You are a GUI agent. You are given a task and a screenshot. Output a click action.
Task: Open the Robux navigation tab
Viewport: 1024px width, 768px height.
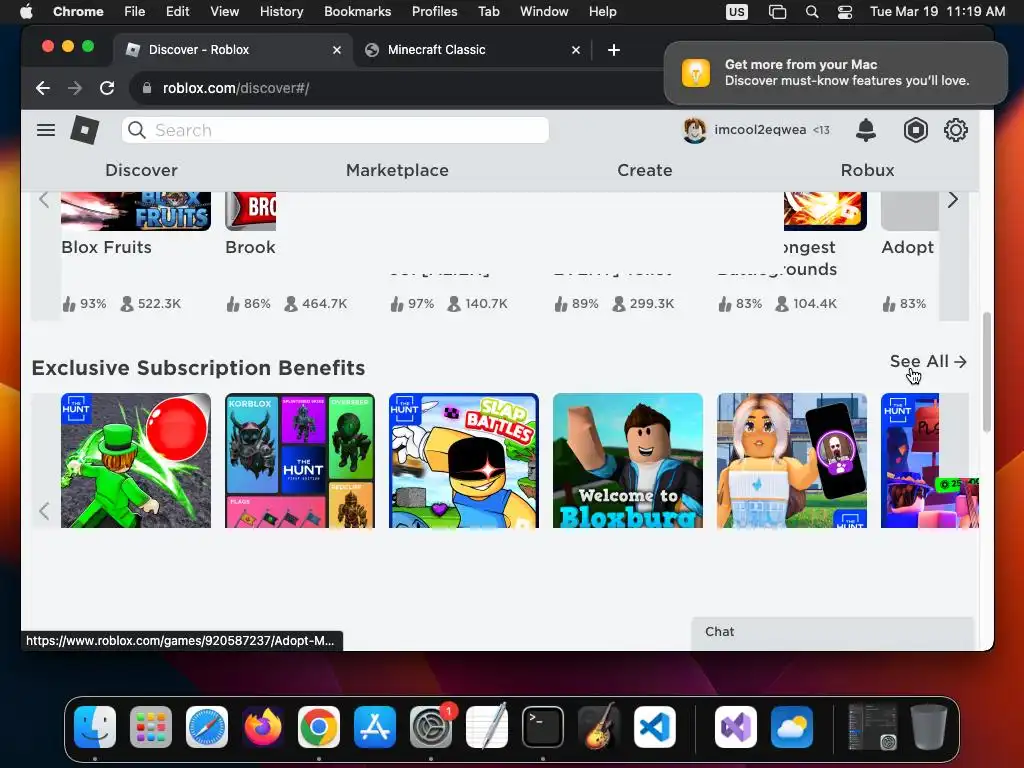867,170
